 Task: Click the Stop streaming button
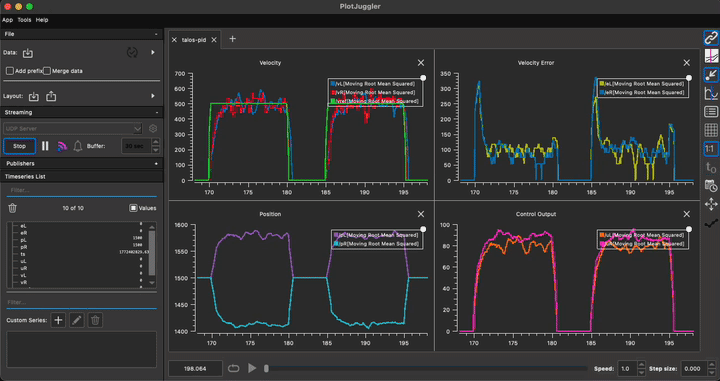19,146
